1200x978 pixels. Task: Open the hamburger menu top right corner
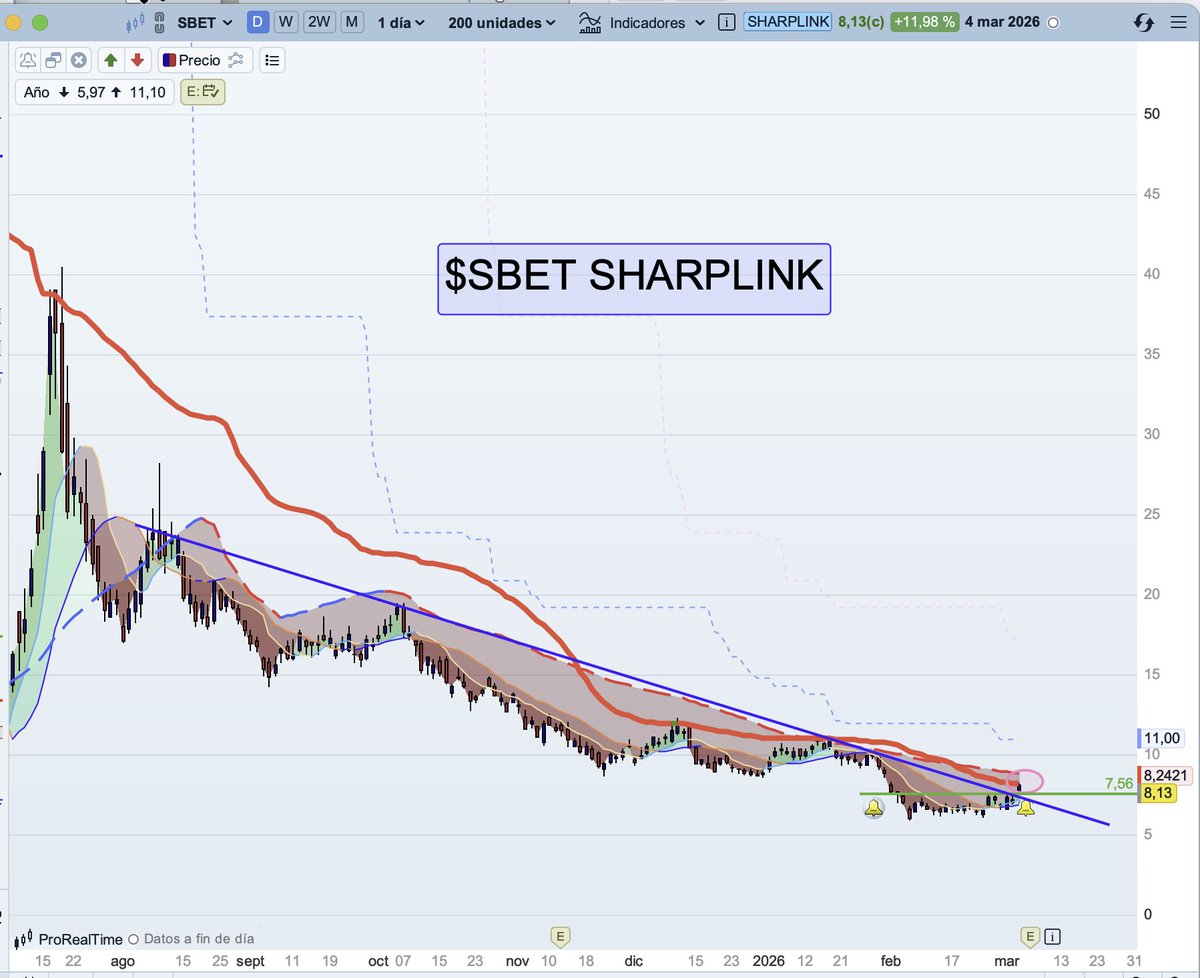(x=1178, y=21)
